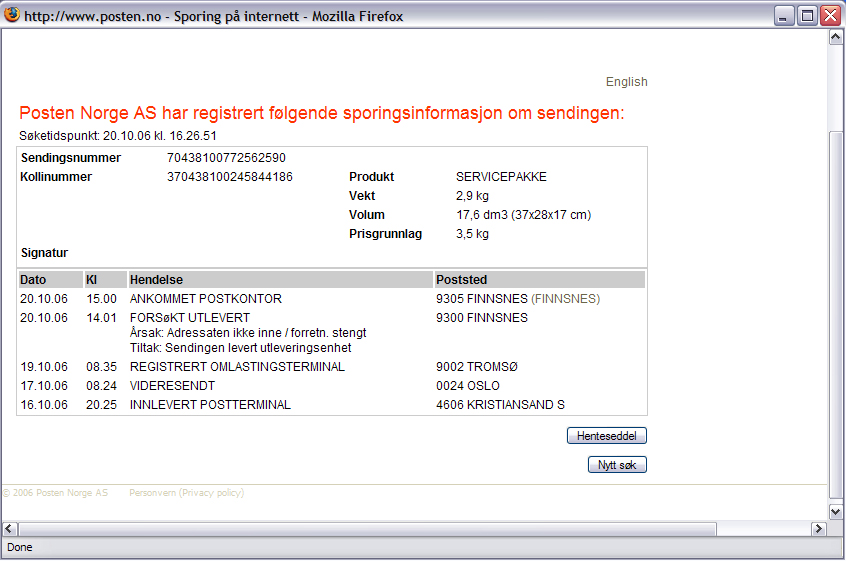The height and width of the screenshot is (561, 846).
Task: Click the Tiltak: Sendingen levert utleveringsenhet line
Action: (241, 348)
